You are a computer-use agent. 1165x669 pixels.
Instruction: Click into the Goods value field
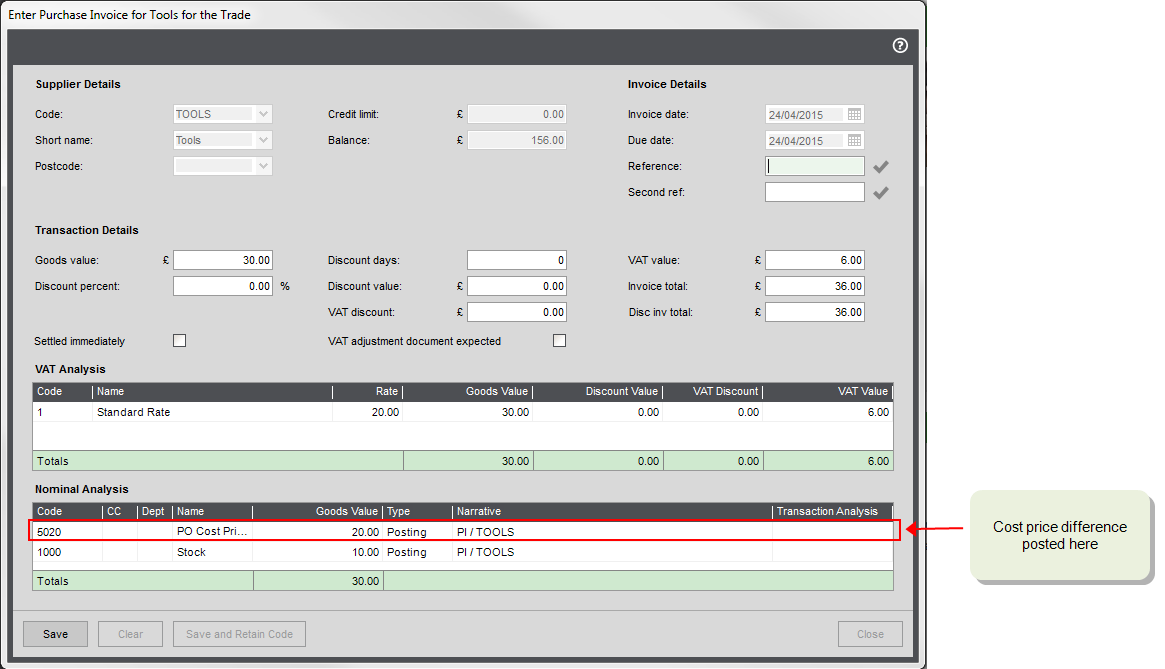(x=222, y=260)
